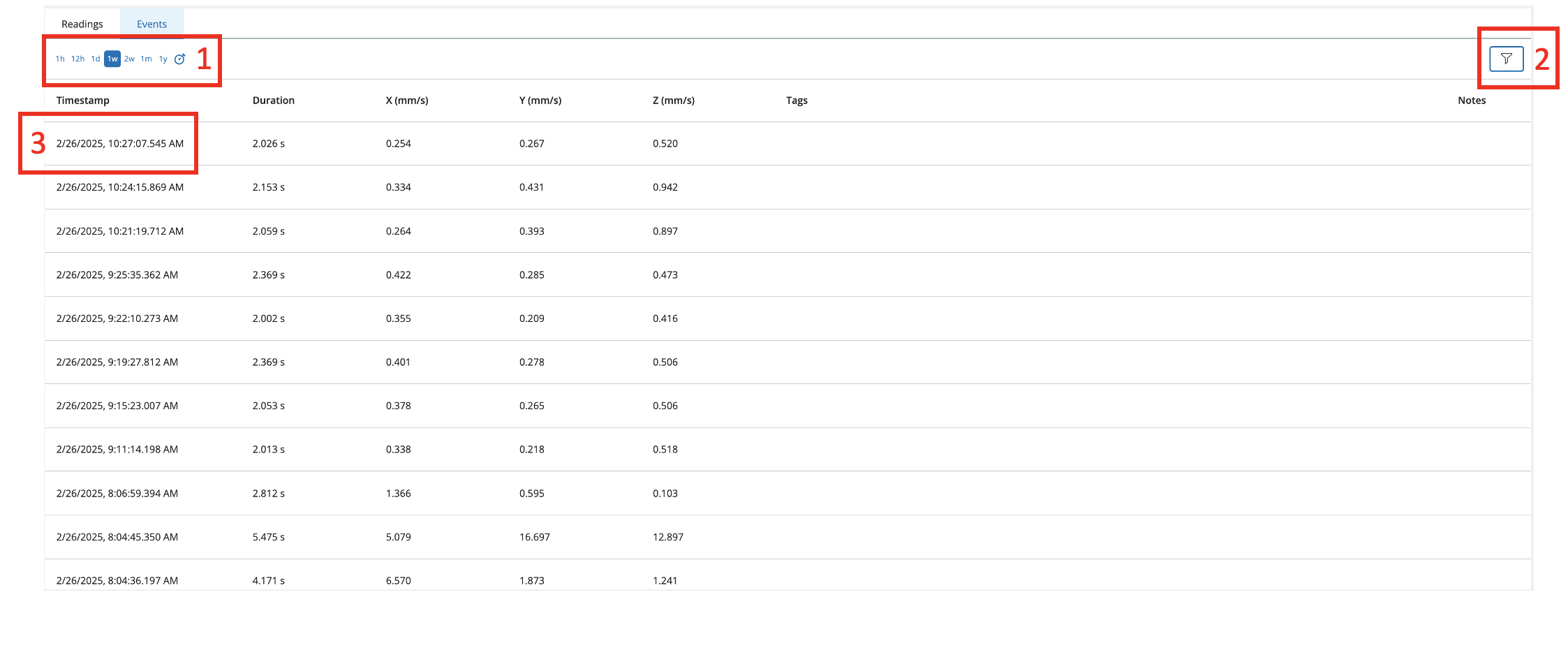Click the Timestamp column header

(83, 101)
